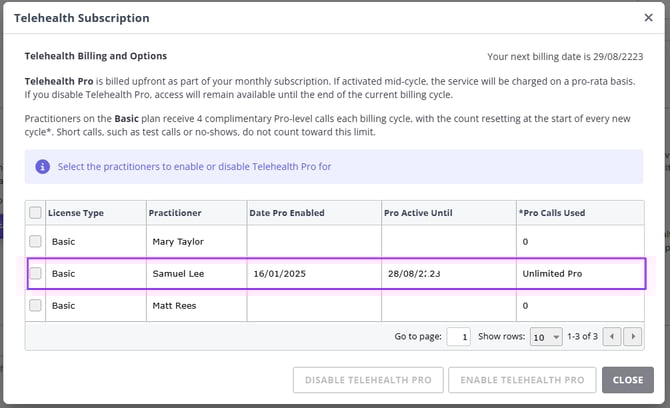Select Samuel Lee's Unlimited Pro cell
670x408 pixels.
(x=552, y=273)
